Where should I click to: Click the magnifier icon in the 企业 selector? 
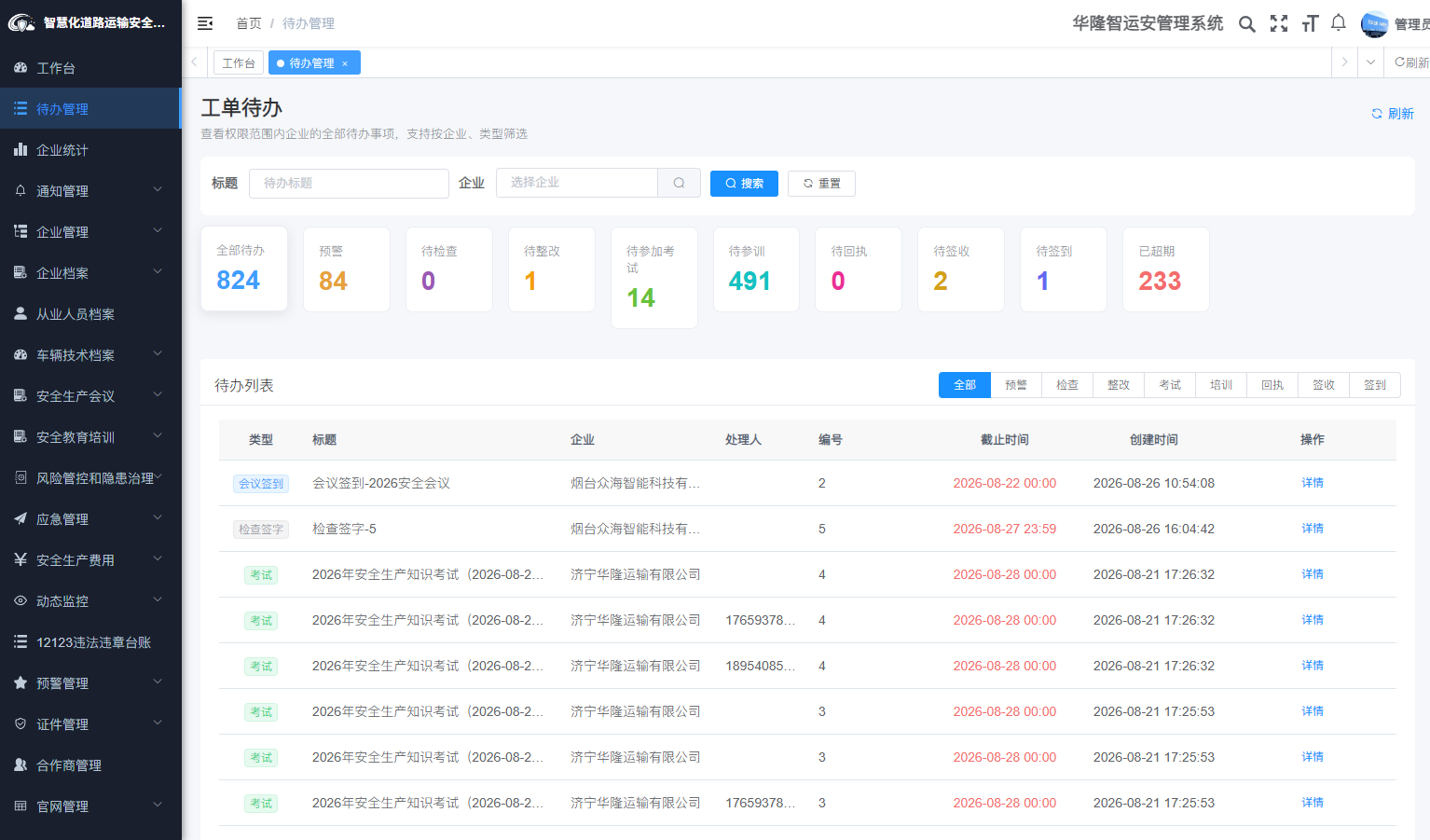tap(680, 183)
